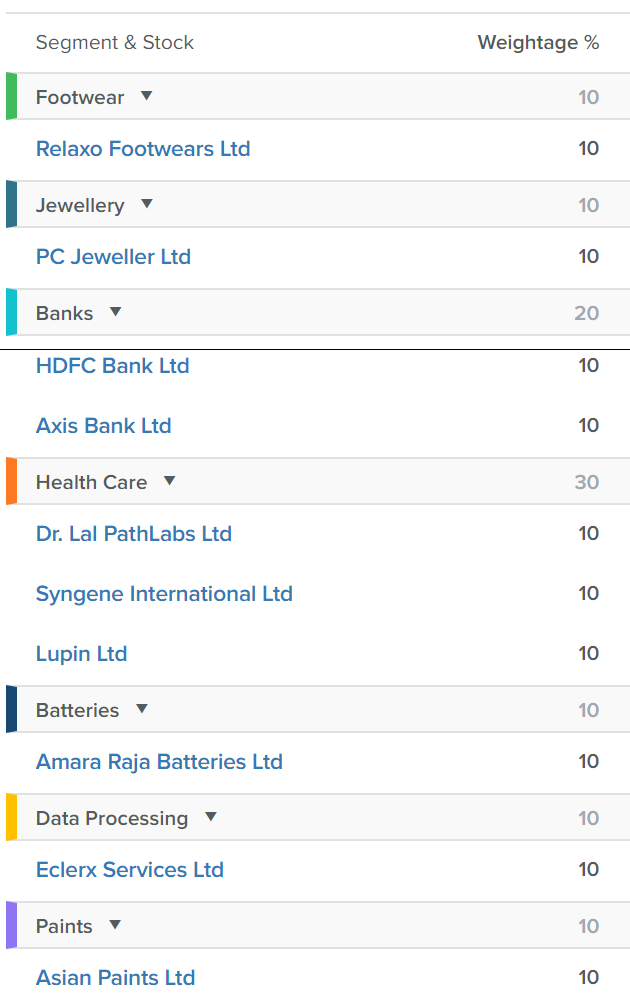
Task: Click the Segment & Stock column header
Action: tap(115, 42)
